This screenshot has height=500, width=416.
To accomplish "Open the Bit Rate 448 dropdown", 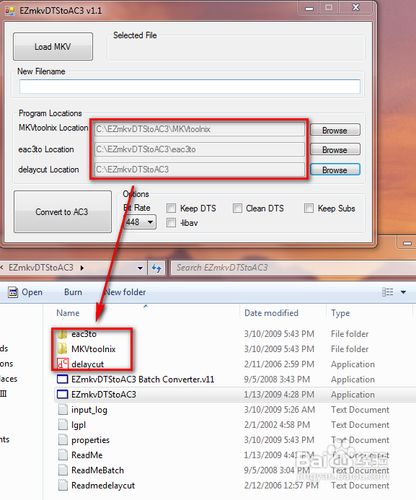I will 140,222.
